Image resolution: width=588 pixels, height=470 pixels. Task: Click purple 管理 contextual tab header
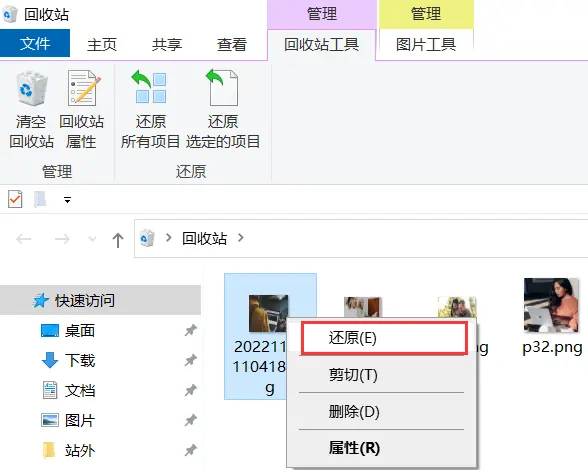(x=322, y=14)
